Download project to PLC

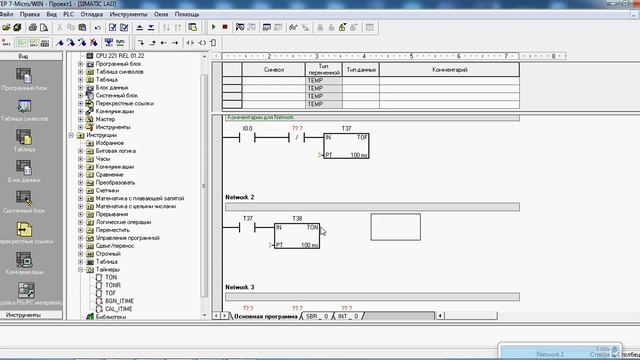coord(151,27)
